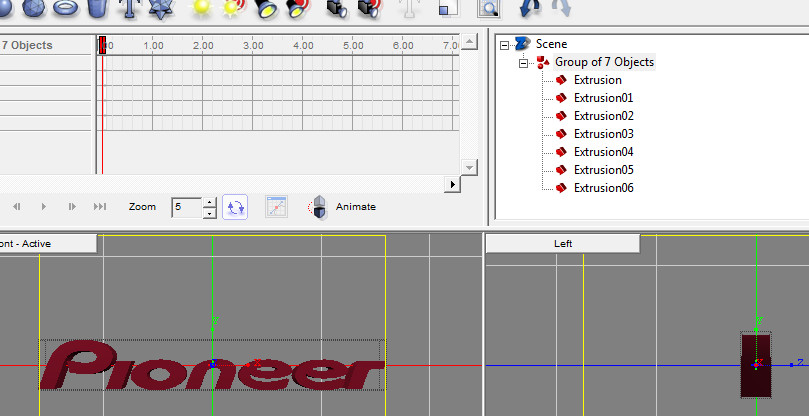Select Extrusion02 in the scene tree
This screenshot has width=809, height=416.
pyautogui.click(x=604, y=116)
